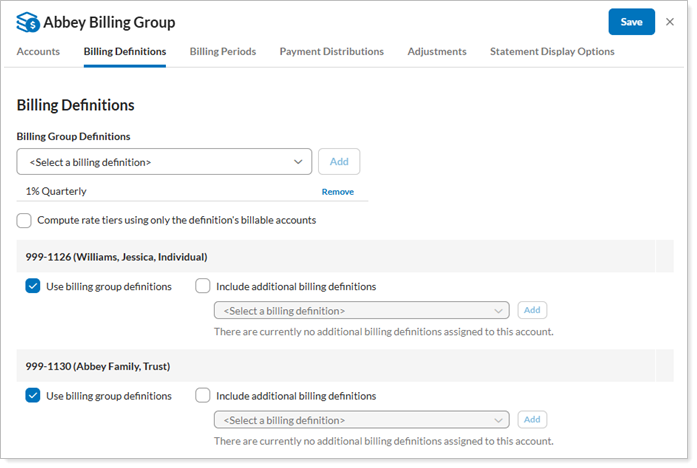Open the Adjustments tab
The image size is (697, 468).
(436, 51)
